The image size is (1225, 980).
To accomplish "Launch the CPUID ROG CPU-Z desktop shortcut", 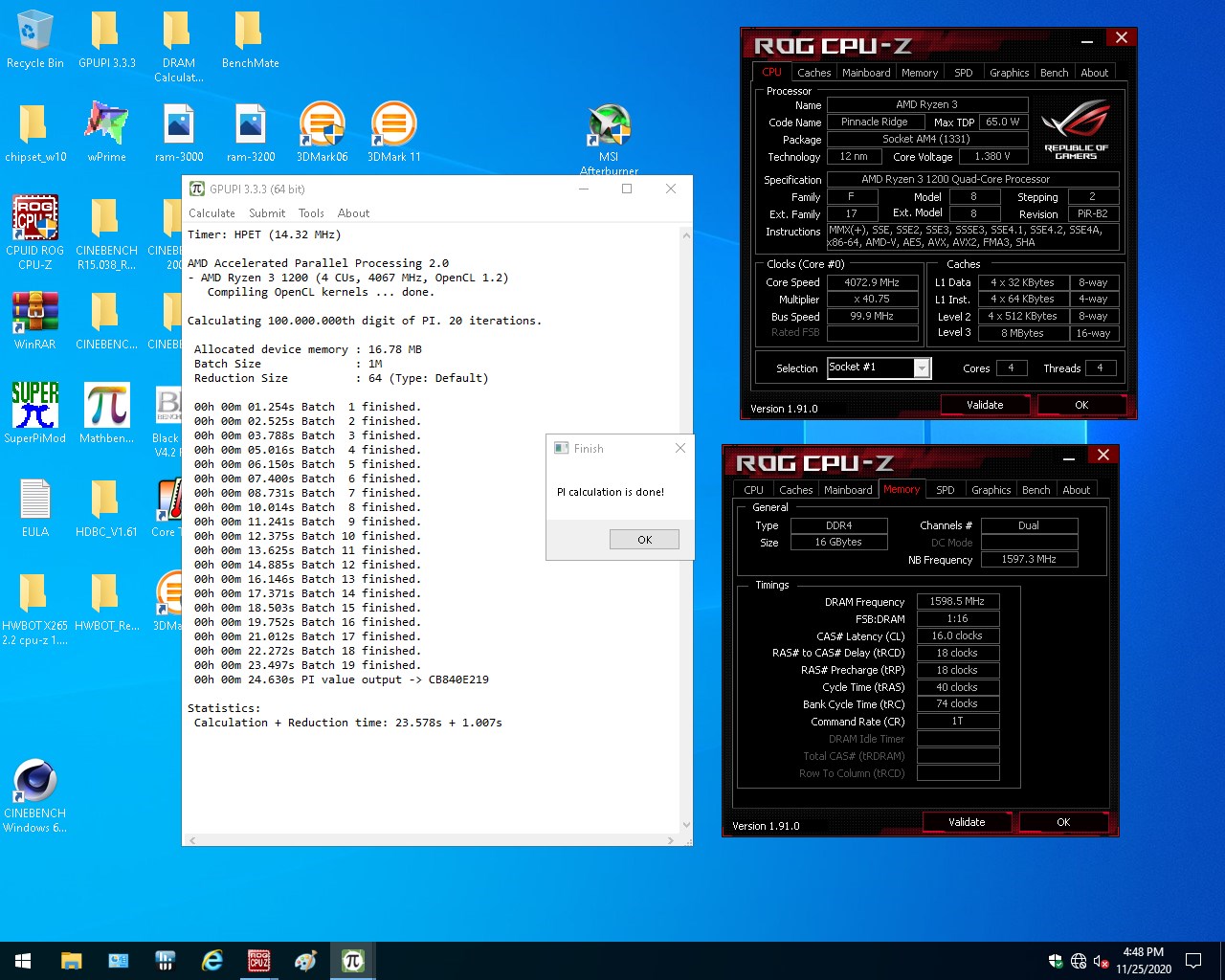I will pyautogui.click(x=35, y=233).
